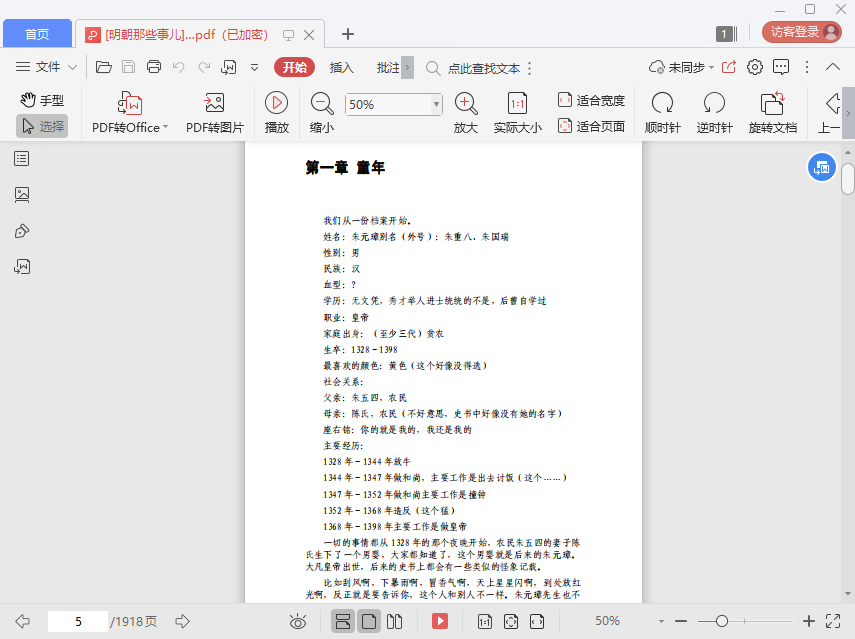Go to next page arrow
Screen dimensions: 855x639
[183, 621]
